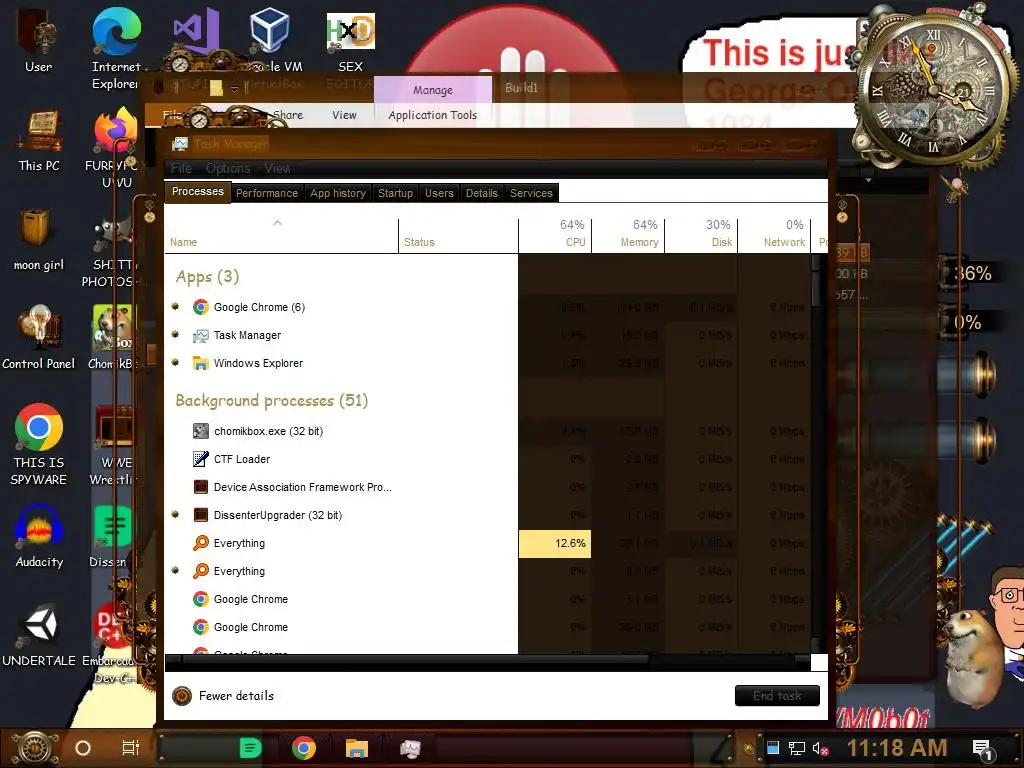The image size is (1024, 768).
Task: Open the Users tab
Action: pos(439,193)
